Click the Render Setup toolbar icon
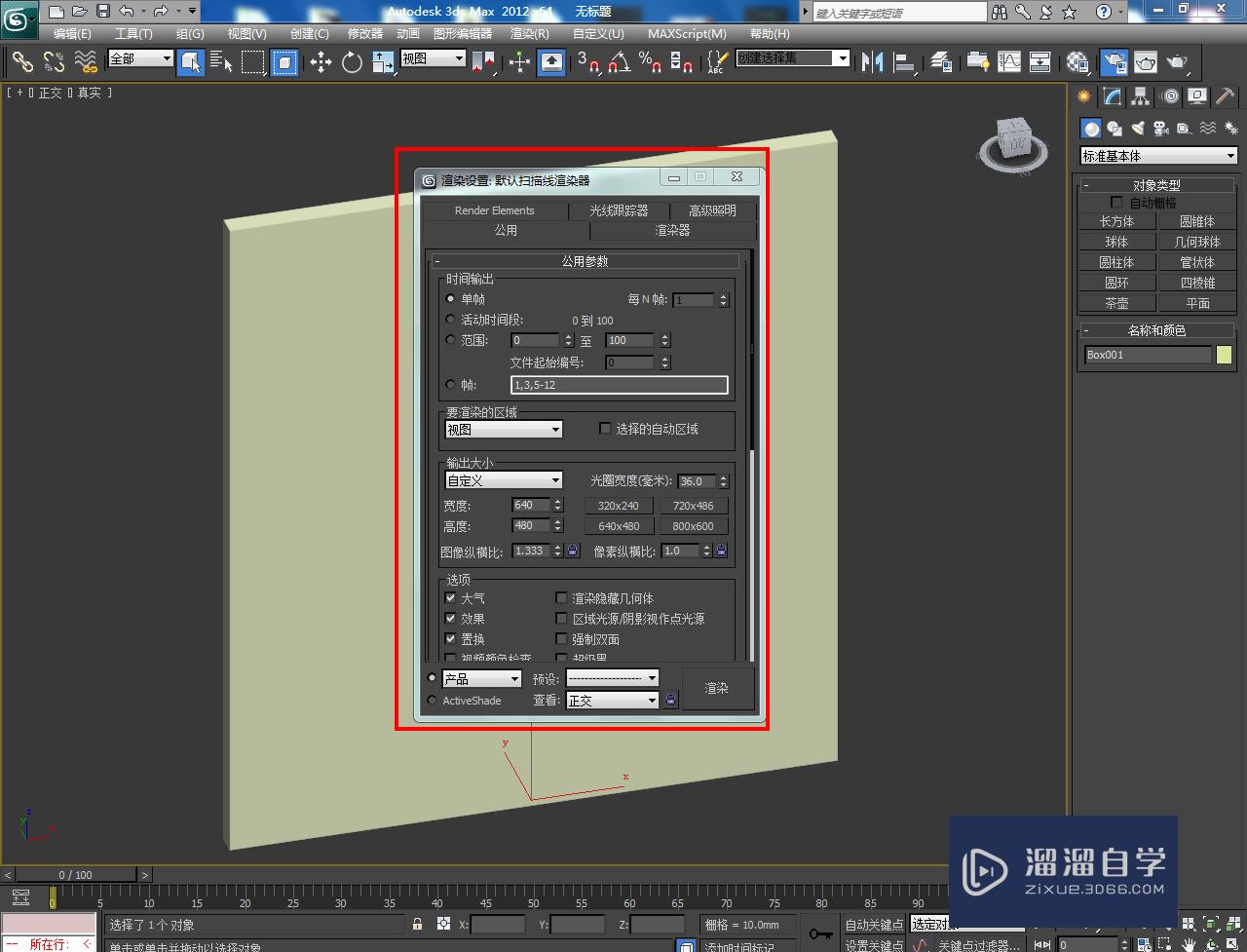Image resolution: width=1247 pixels, height=952 pixels. (x=1114, y=62)
